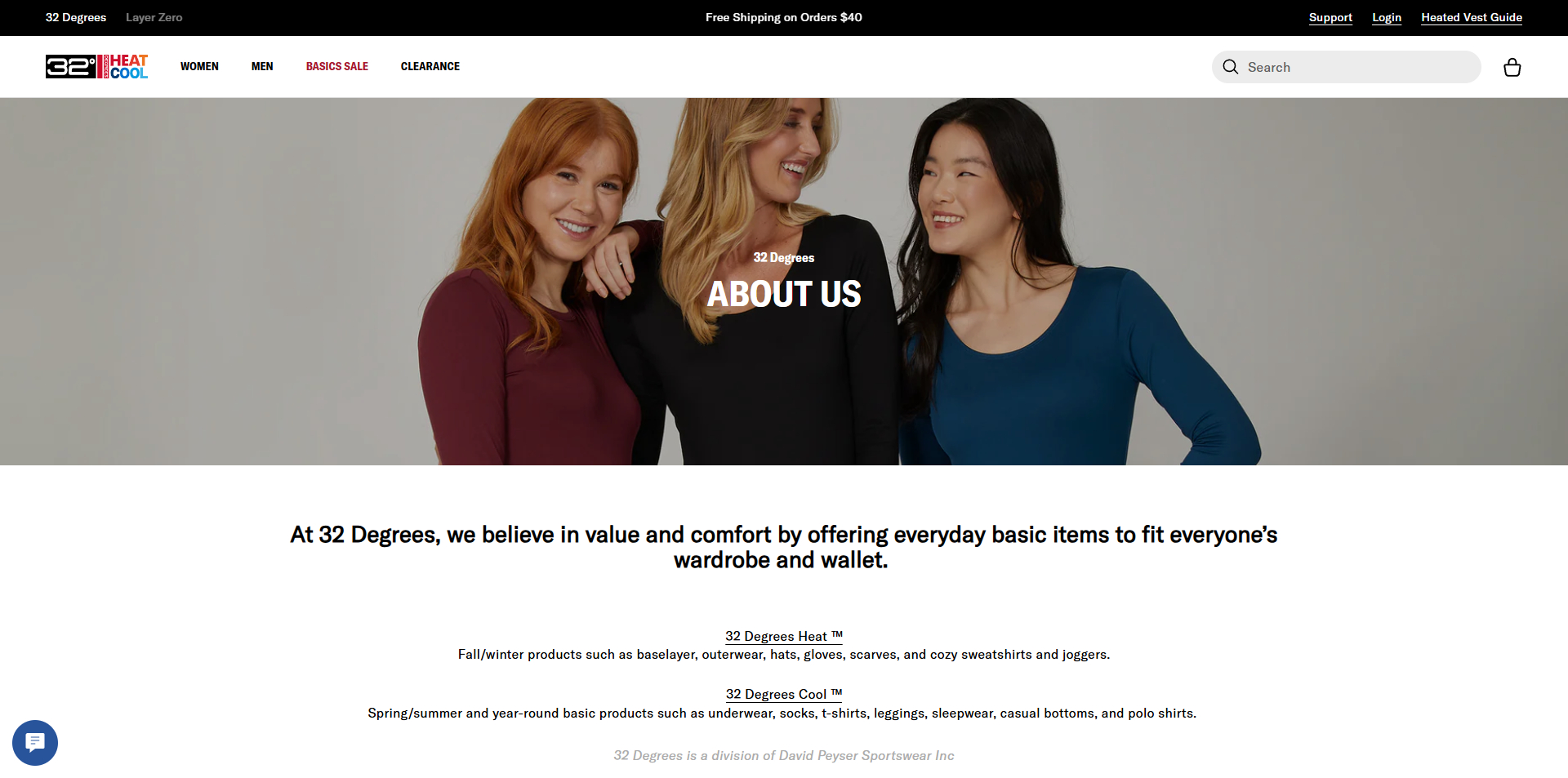This screenshot has height=778, width=1568.
Task: Open the chat support bubble
Action: 35,743
